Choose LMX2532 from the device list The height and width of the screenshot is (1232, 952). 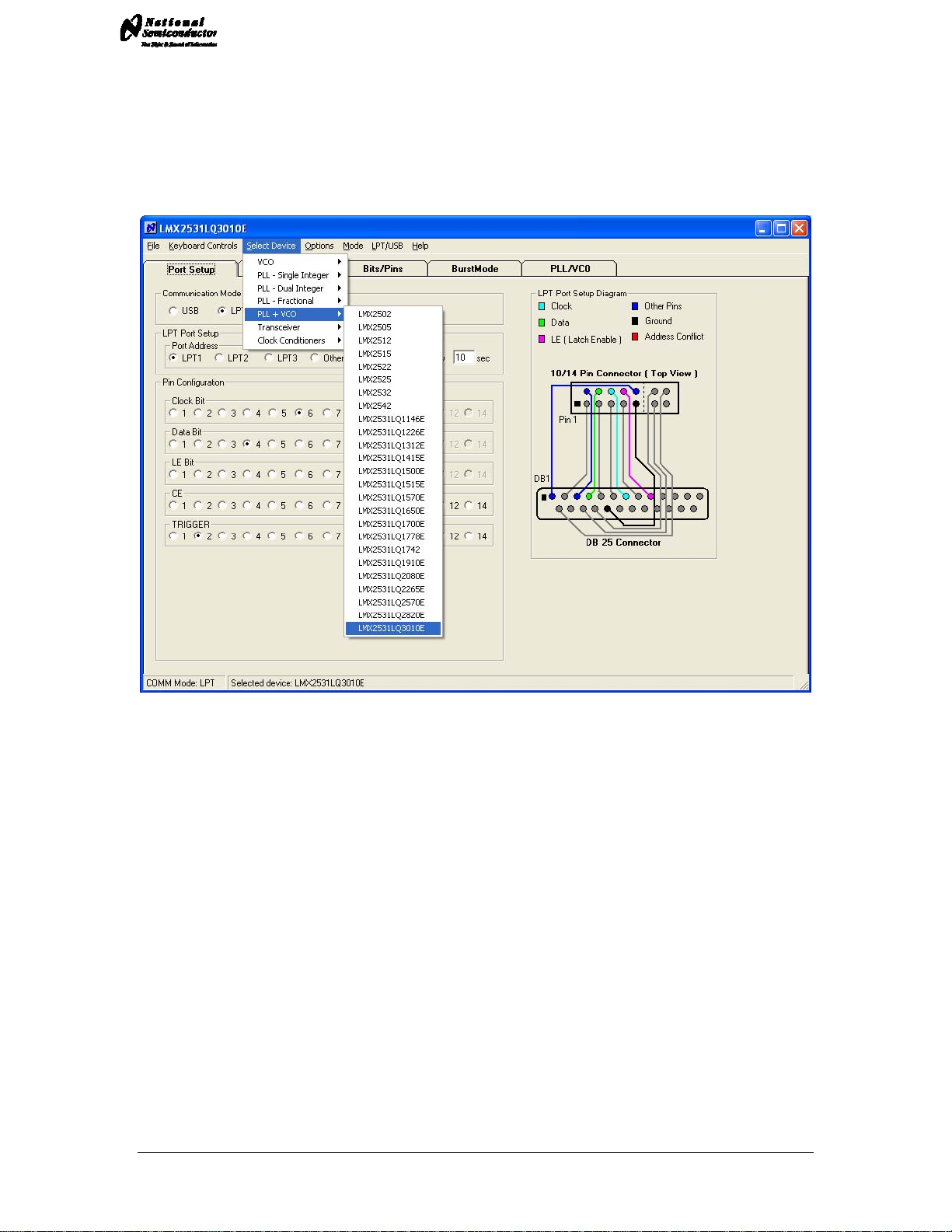click(x=393, y=393)
